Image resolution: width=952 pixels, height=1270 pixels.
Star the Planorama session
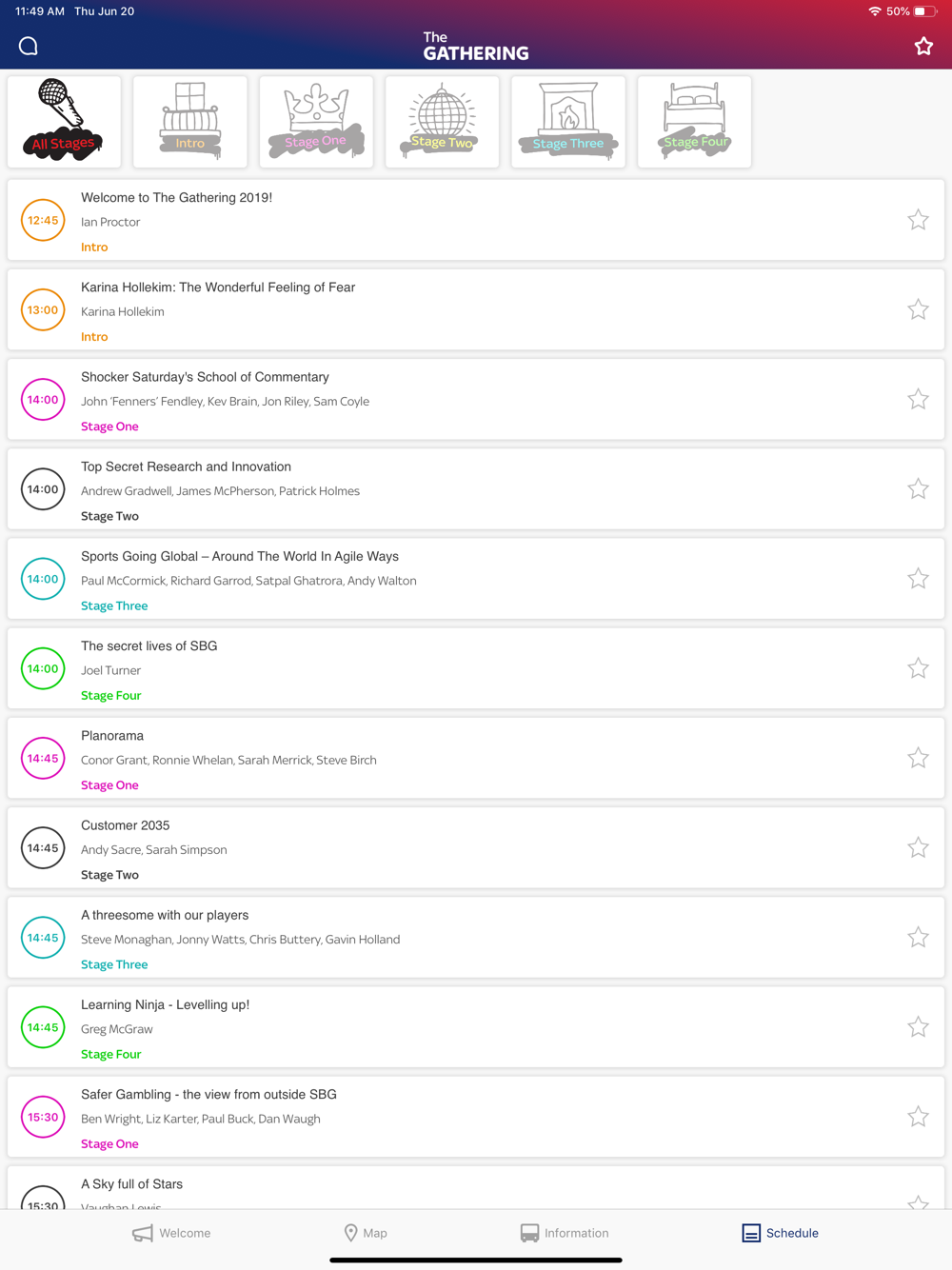(918, 758)
